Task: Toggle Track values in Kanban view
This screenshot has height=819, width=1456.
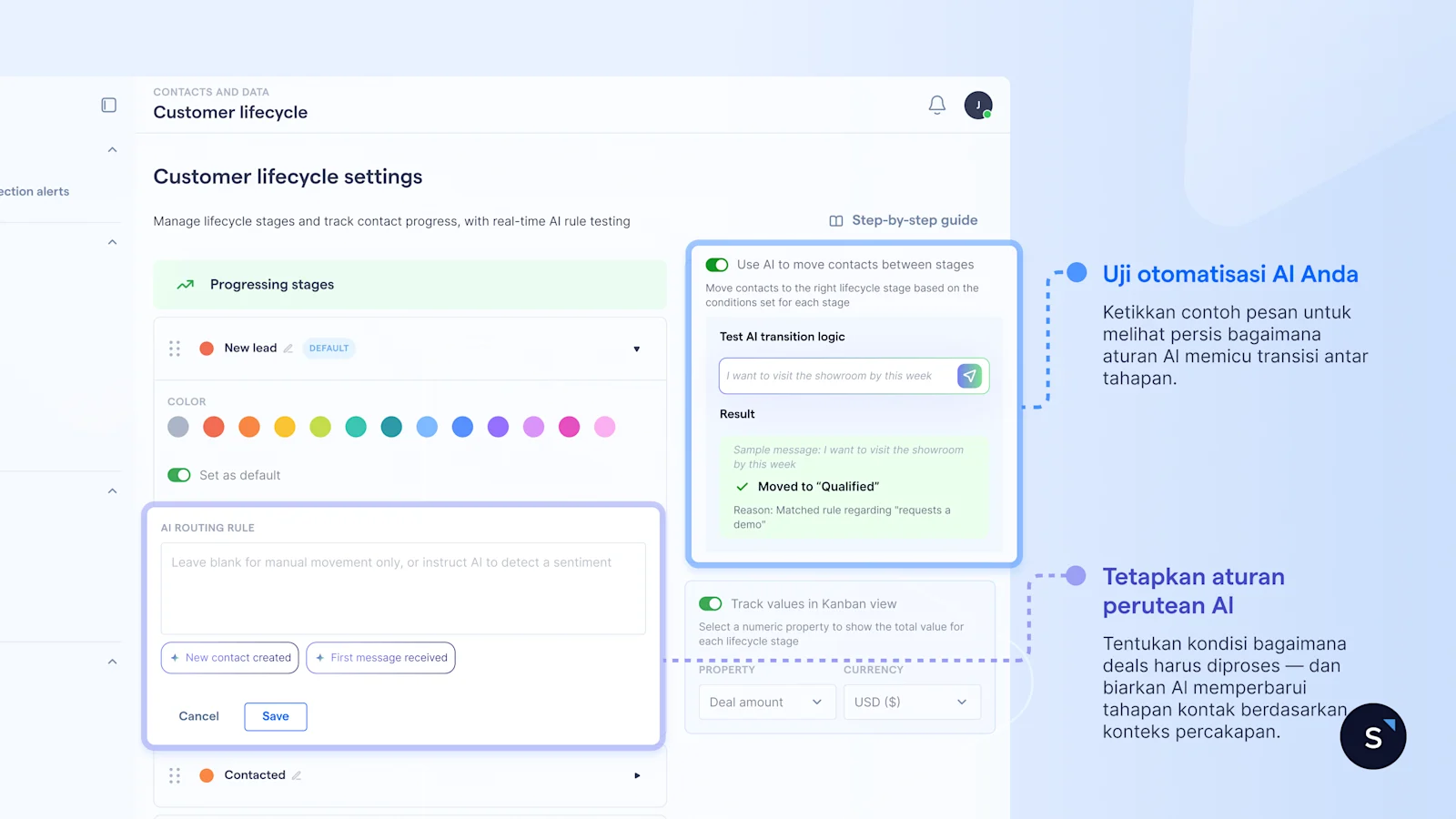Action: (x=711, y=604)
